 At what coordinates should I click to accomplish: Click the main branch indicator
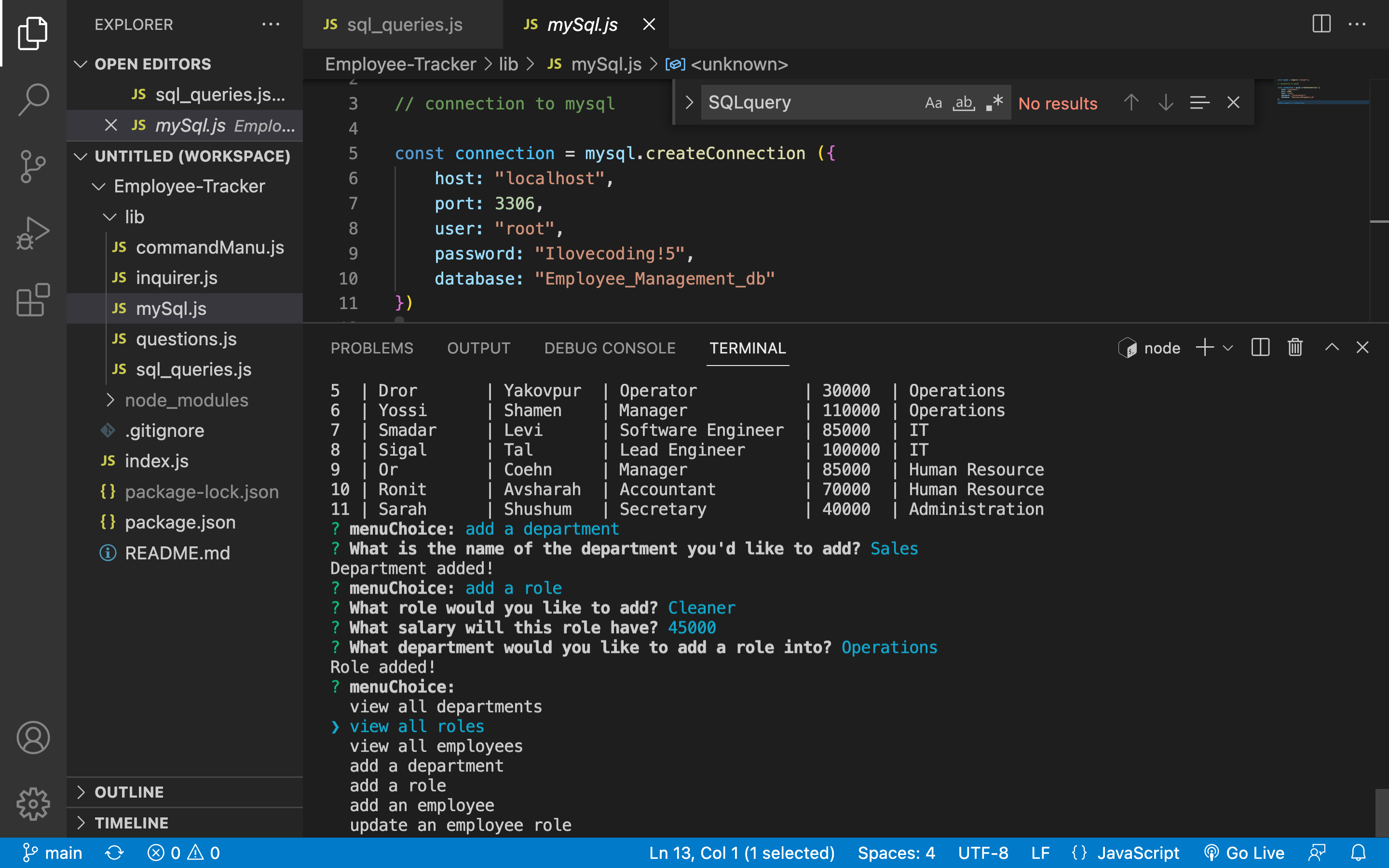[x=52, y=853]
